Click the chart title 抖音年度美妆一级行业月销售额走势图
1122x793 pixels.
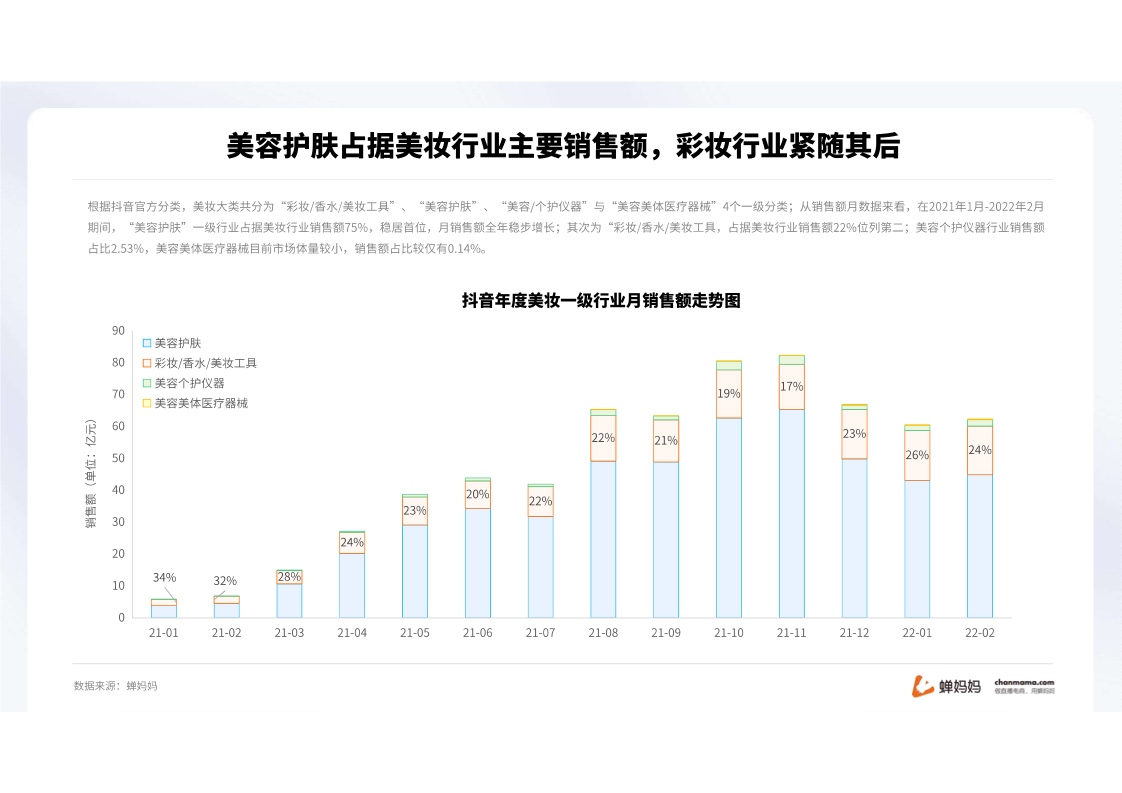coord(600,300)
